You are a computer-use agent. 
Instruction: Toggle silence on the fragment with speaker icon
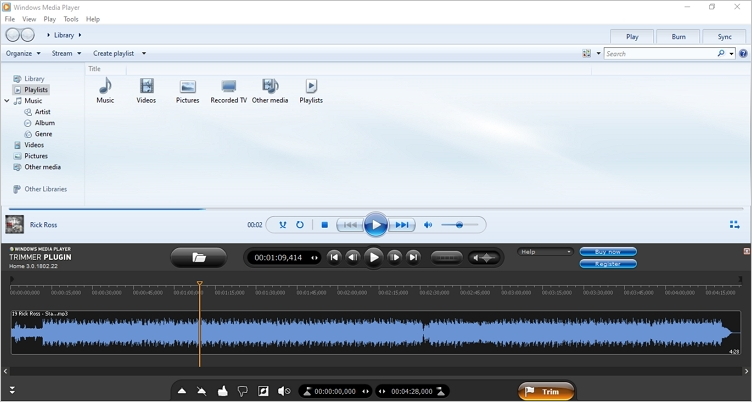pyautogui.click(x=284, y=391)
